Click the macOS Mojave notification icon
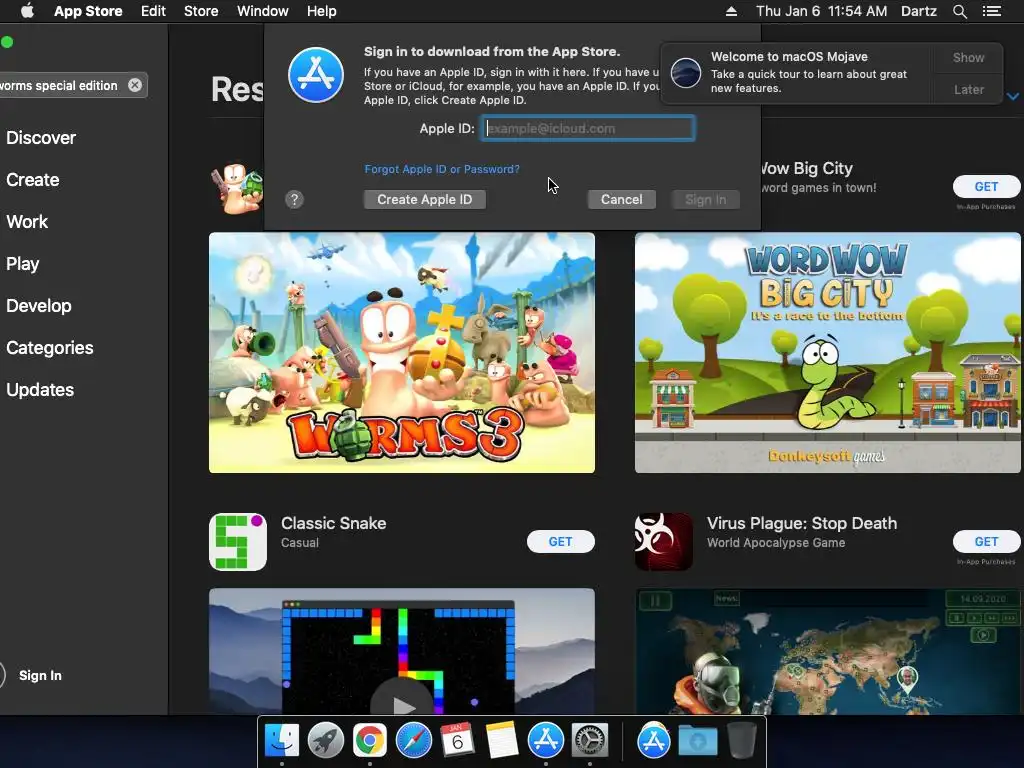 [686, 72]
